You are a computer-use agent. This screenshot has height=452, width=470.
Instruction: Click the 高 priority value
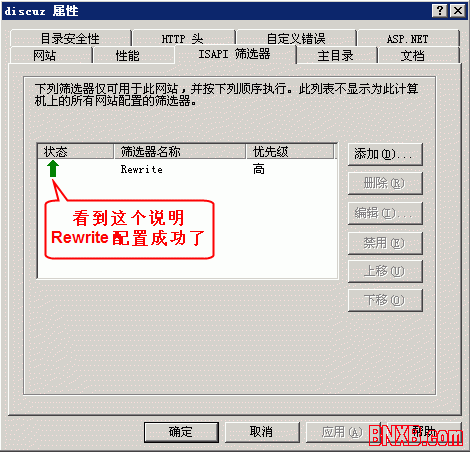click(259, 169)
